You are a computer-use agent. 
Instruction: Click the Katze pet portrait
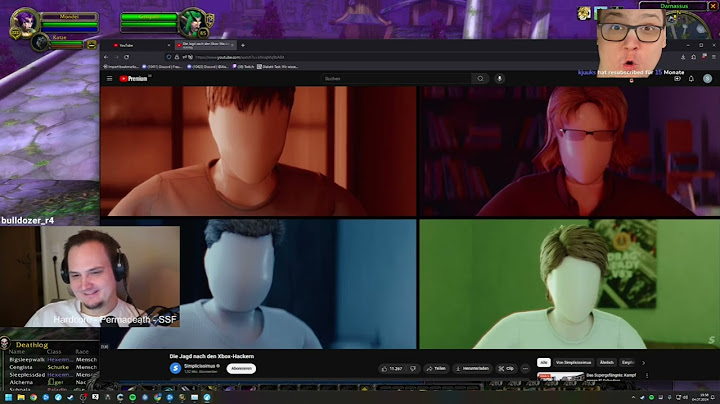[40, 43]
